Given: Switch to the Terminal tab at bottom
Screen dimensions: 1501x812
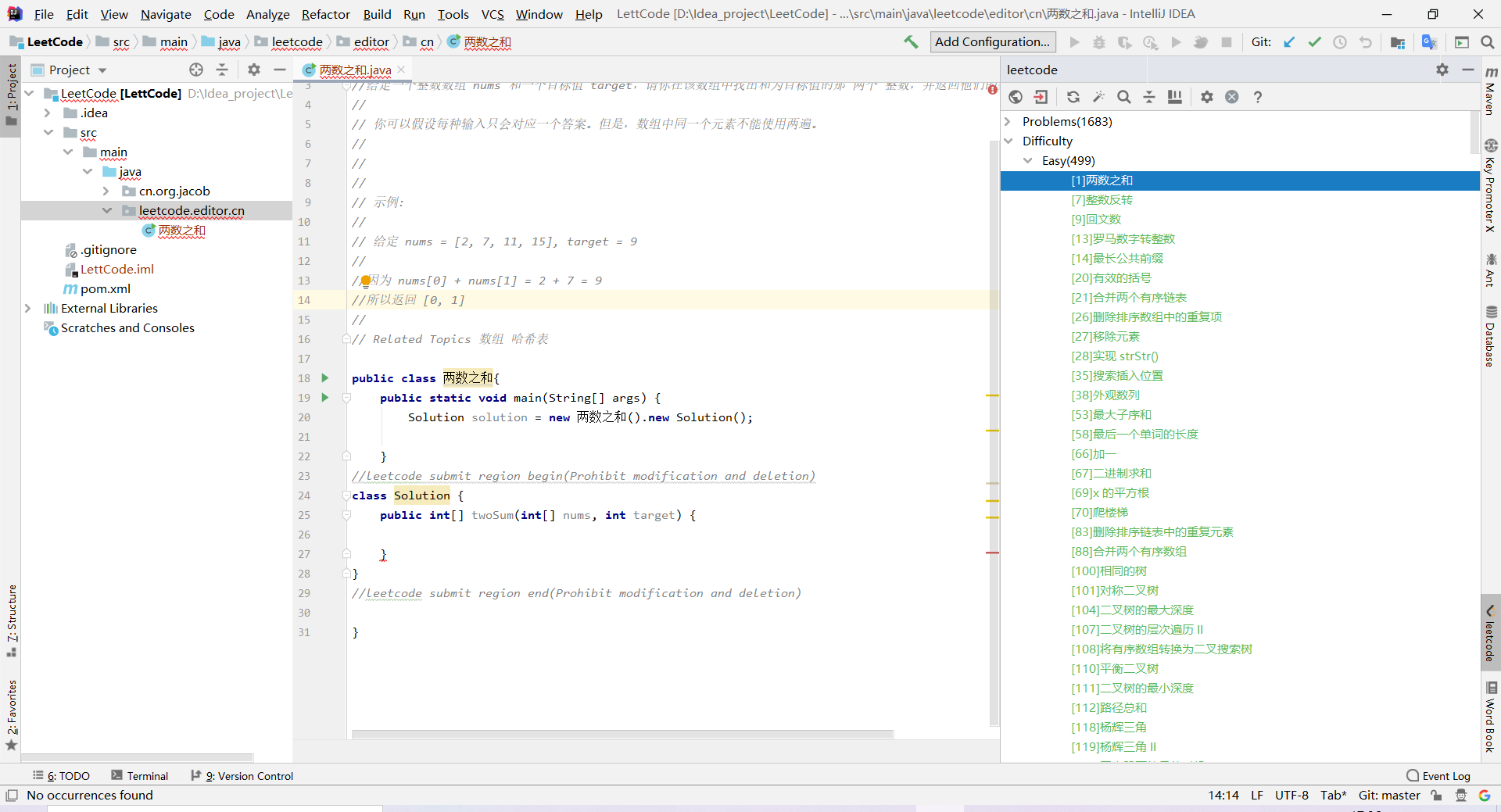Looking at the screenshot, I should click(x=147, y=775).
